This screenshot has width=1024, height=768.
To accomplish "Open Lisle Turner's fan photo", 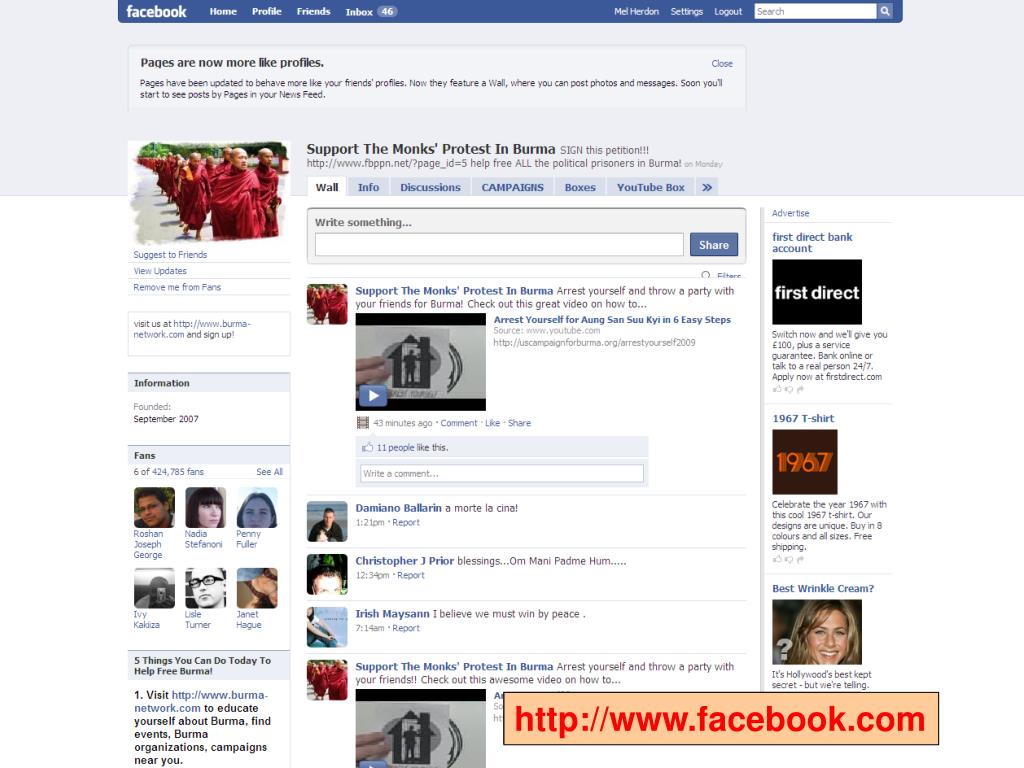I will pyautogui.click(x=205, y=588).
